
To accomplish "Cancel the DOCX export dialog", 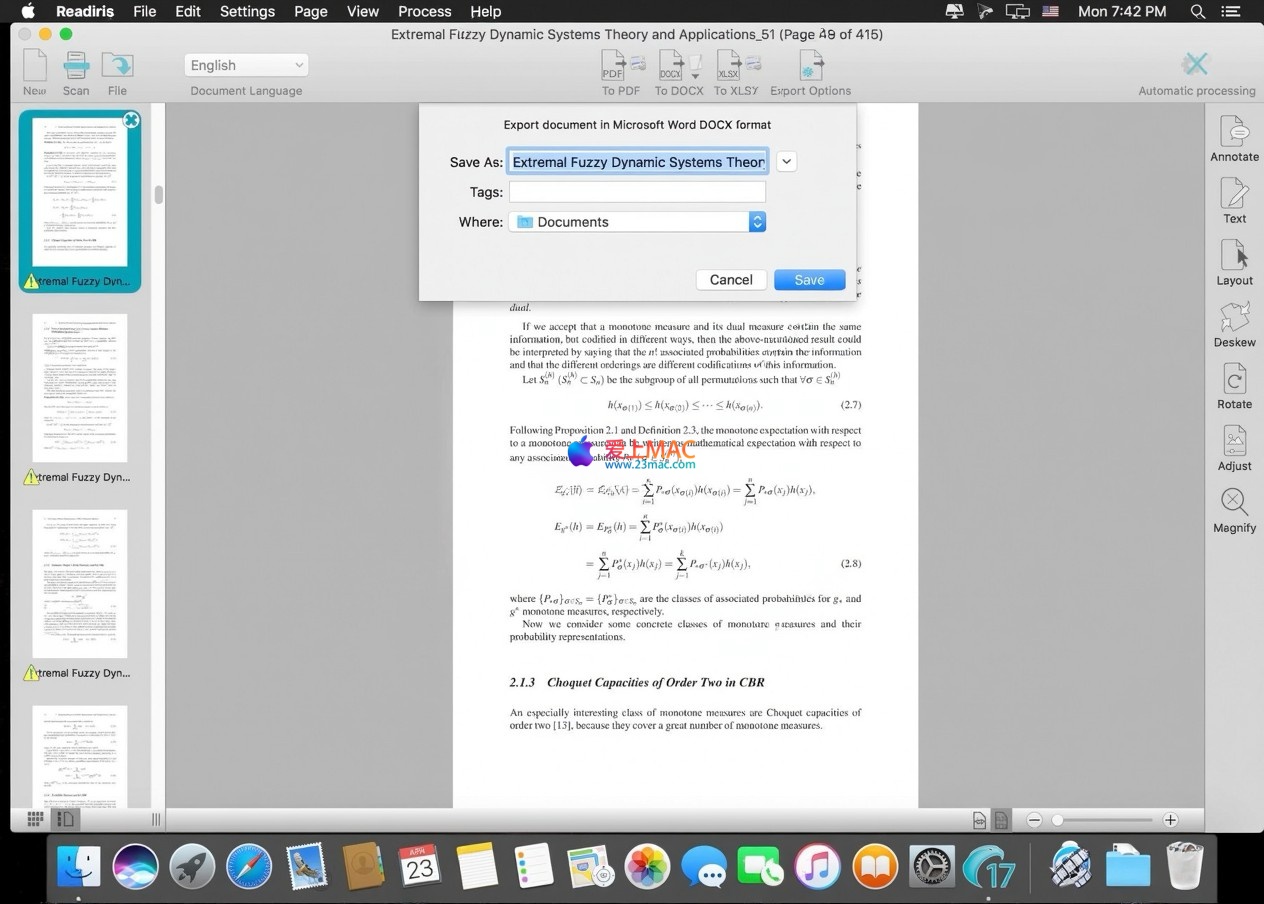I will (x=731, y=280).
